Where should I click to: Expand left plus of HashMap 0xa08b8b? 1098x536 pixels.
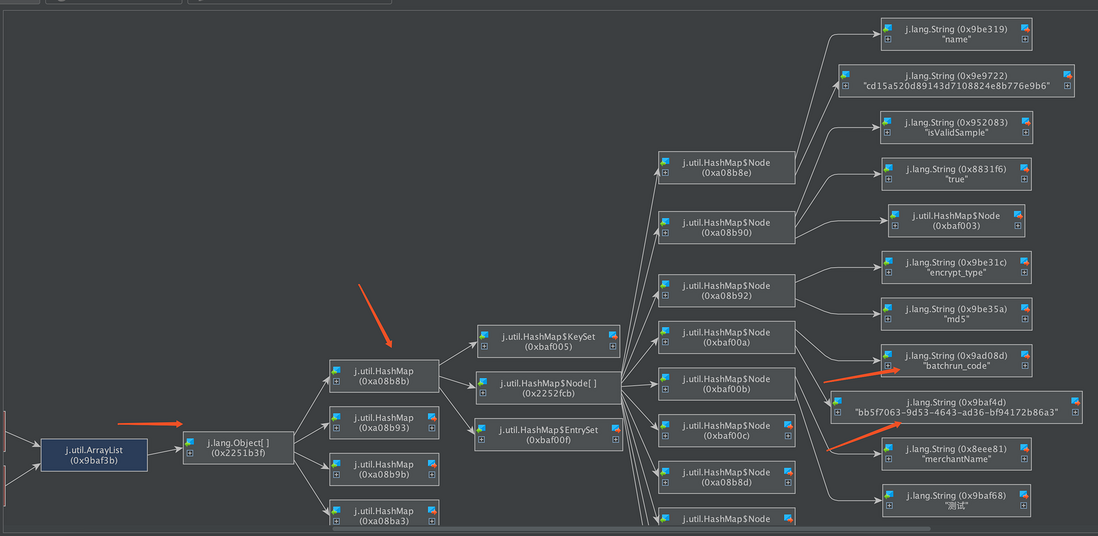pyautogui.click(x=336, y=382)
